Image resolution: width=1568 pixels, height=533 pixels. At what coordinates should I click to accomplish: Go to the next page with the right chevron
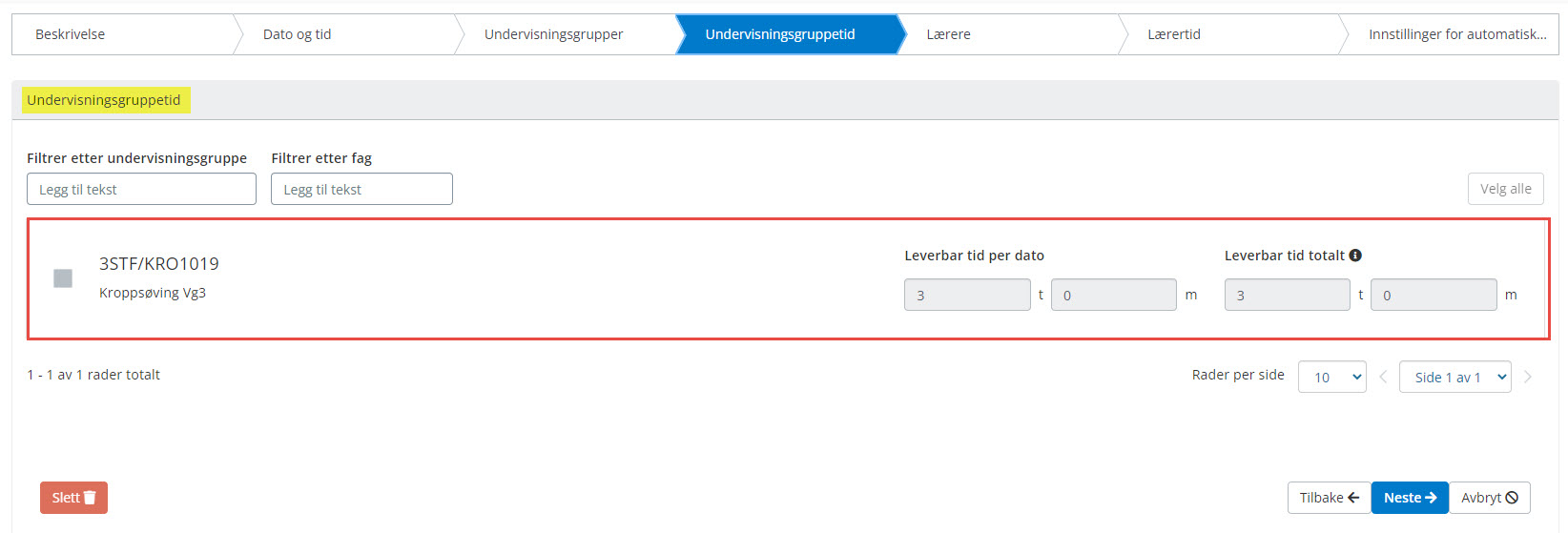coord(1528,377)
